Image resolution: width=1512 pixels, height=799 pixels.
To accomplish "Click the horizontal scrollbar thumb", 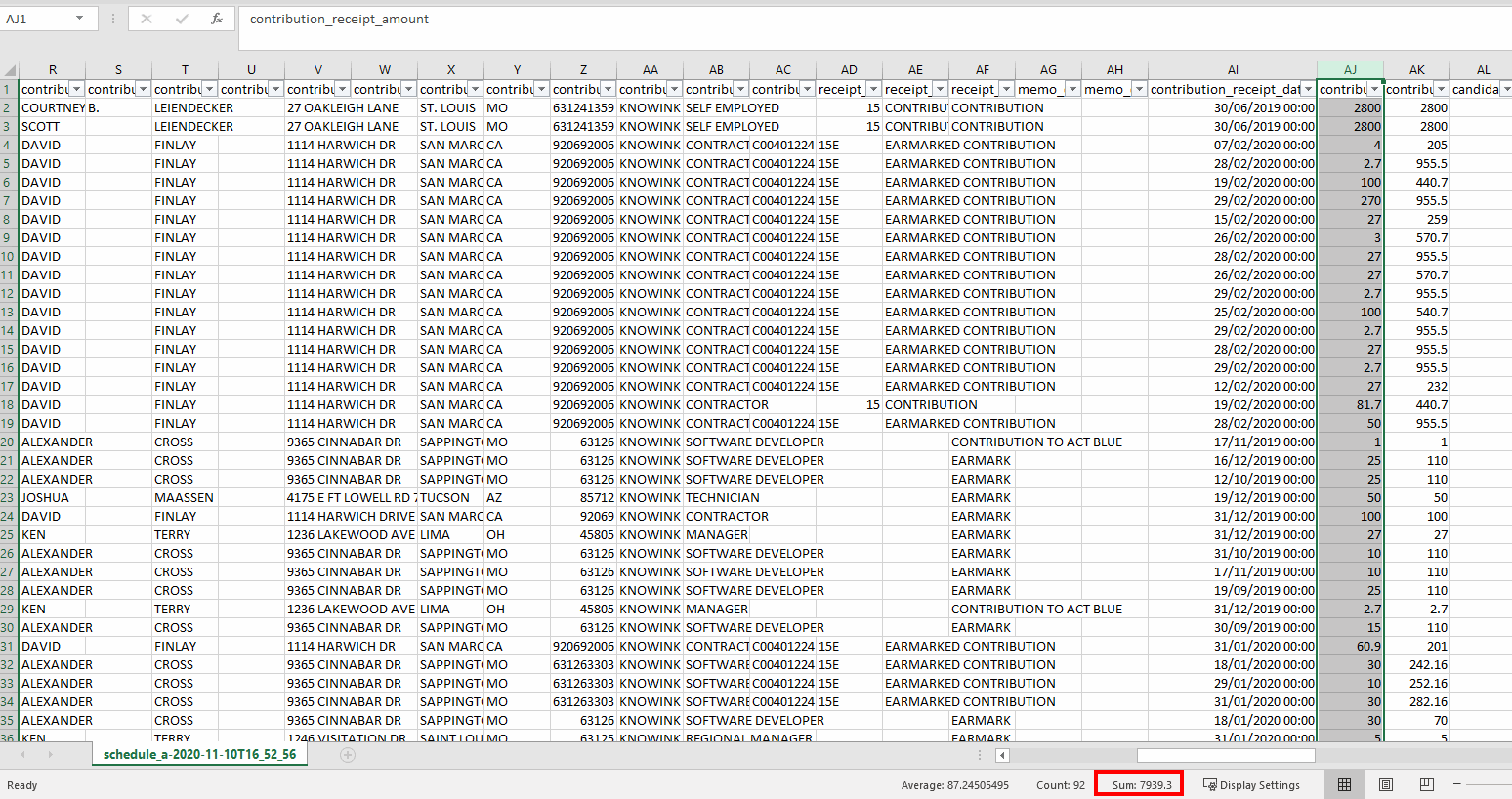I will pos(1226,755).
